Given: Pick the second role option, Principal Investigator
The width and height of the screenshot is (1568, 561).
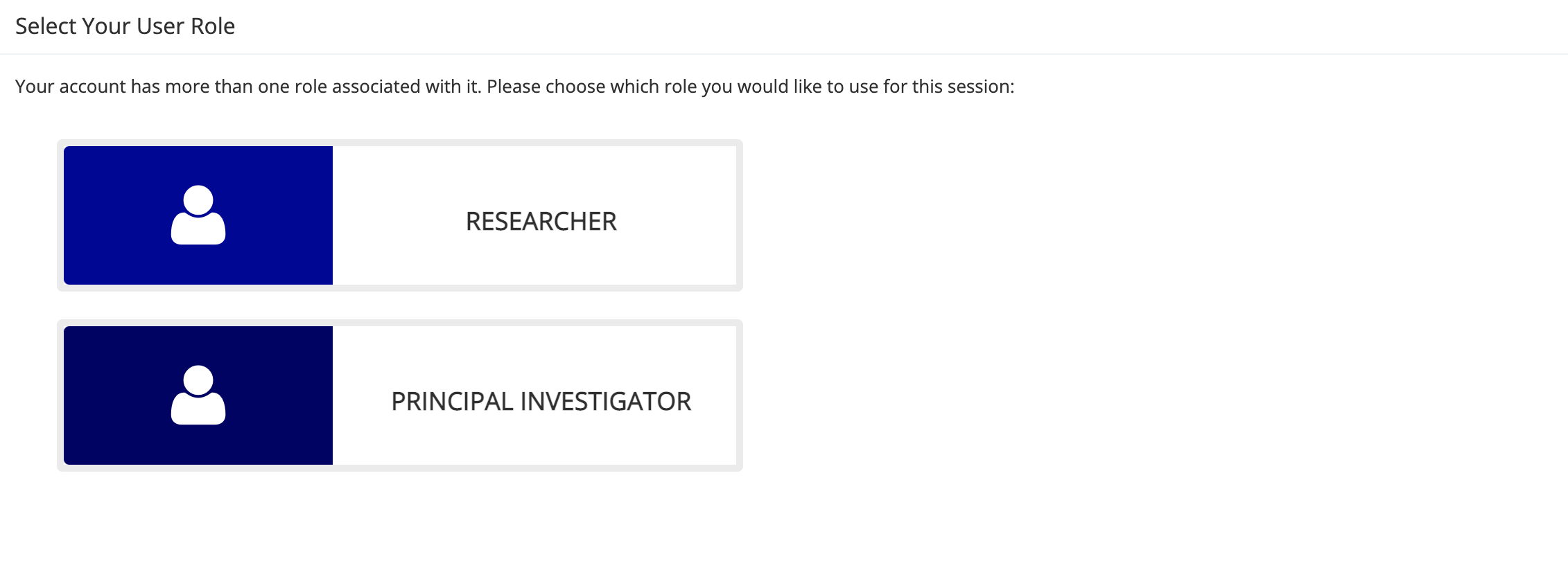Looking at the screenshot, I should (x=400, y=395).
